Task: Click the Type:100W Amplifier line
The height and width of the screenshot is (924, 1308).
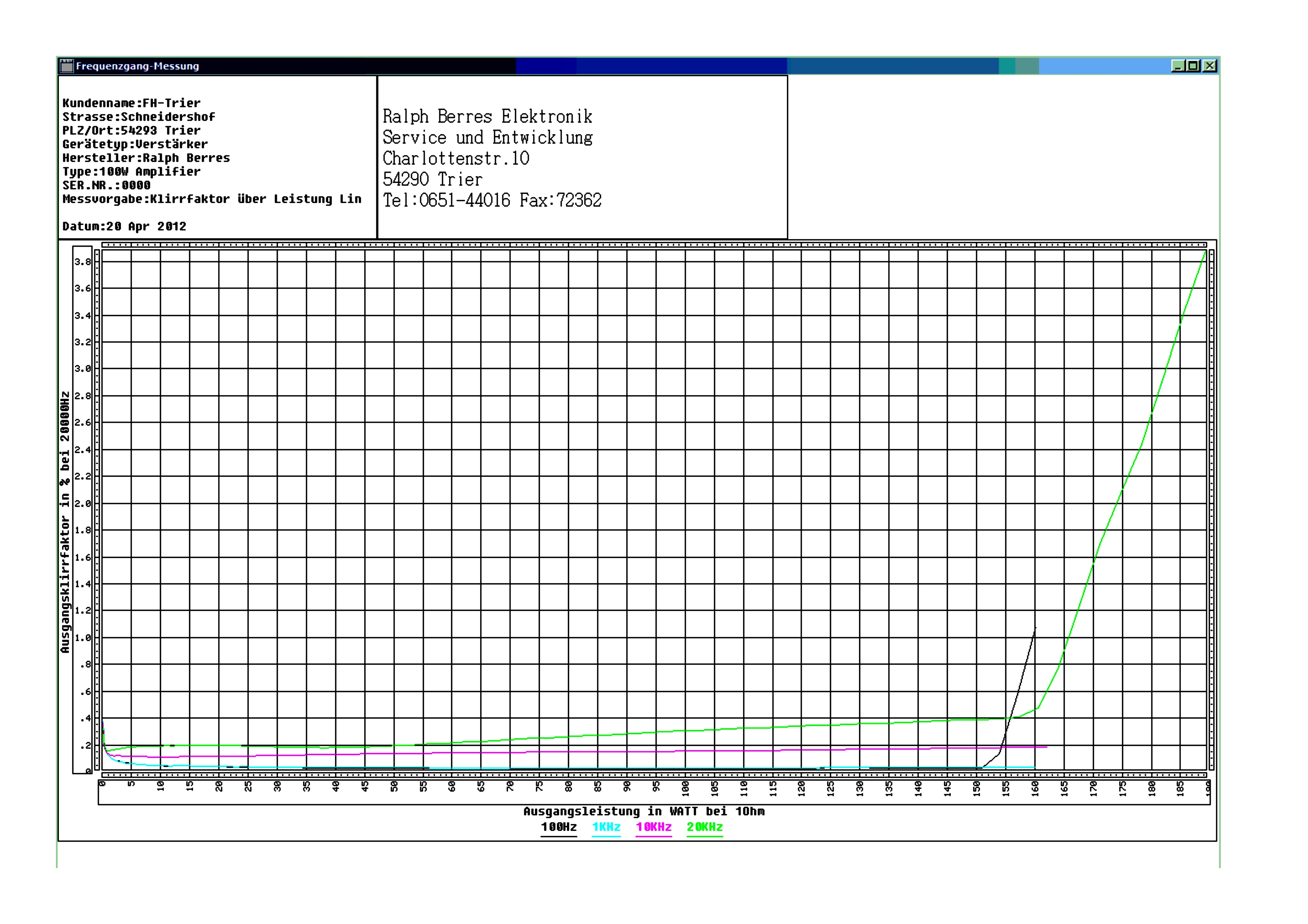Action: coord(131,171)
